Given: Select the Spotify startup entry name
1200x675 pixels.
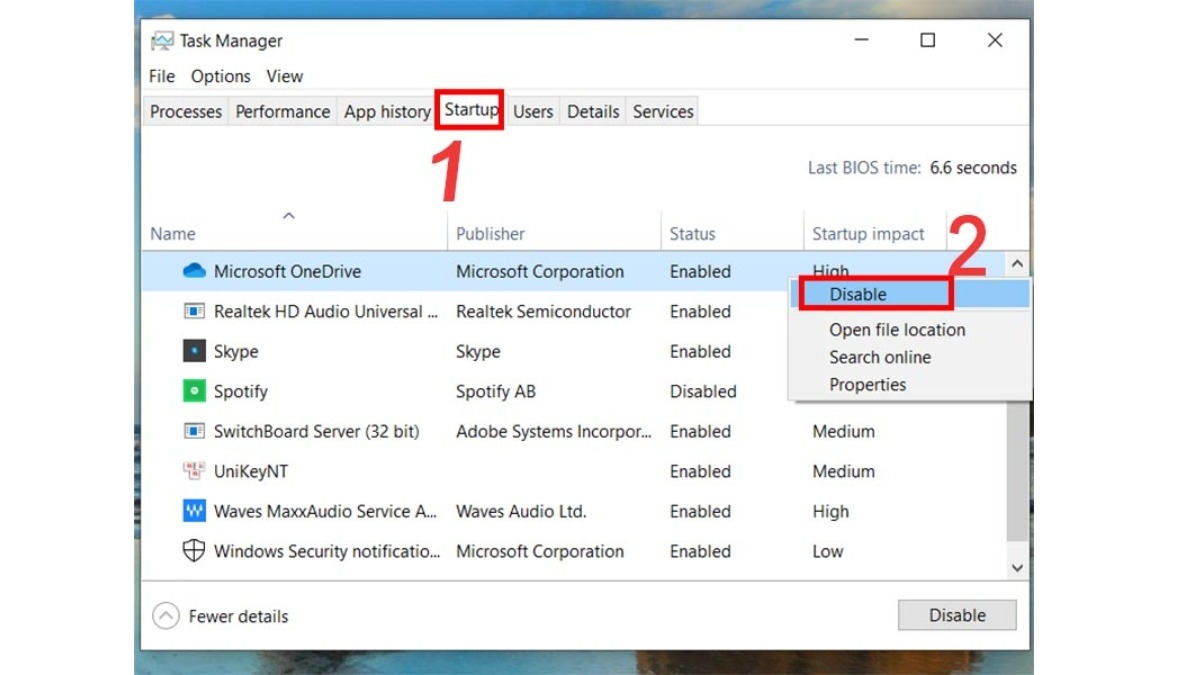Looking at the screenshot, I should pos(241,391).
